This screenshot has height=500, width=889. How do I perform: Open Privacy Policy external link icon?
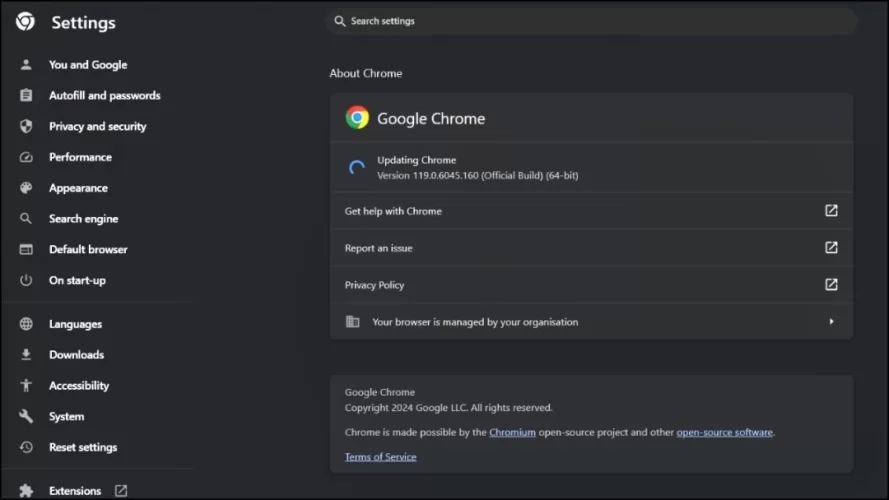(x=830, y=285)
